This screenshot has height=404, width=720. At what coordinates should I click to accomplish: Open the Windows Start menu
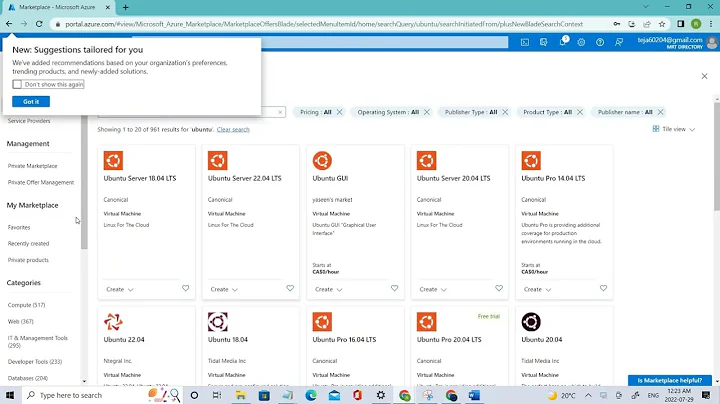tap(10, 395)
